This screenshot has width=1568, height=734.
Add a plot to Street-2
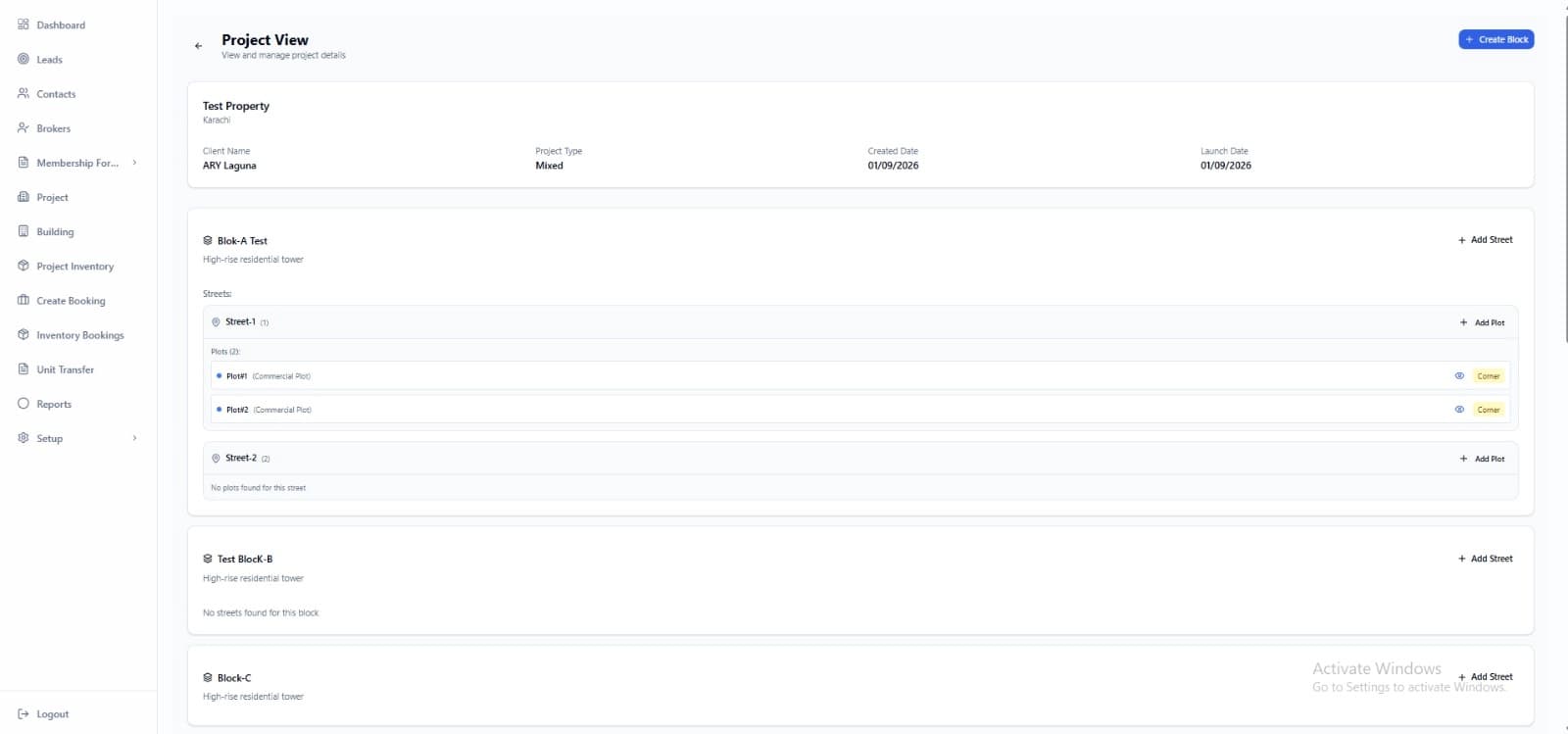point(1483,459)
